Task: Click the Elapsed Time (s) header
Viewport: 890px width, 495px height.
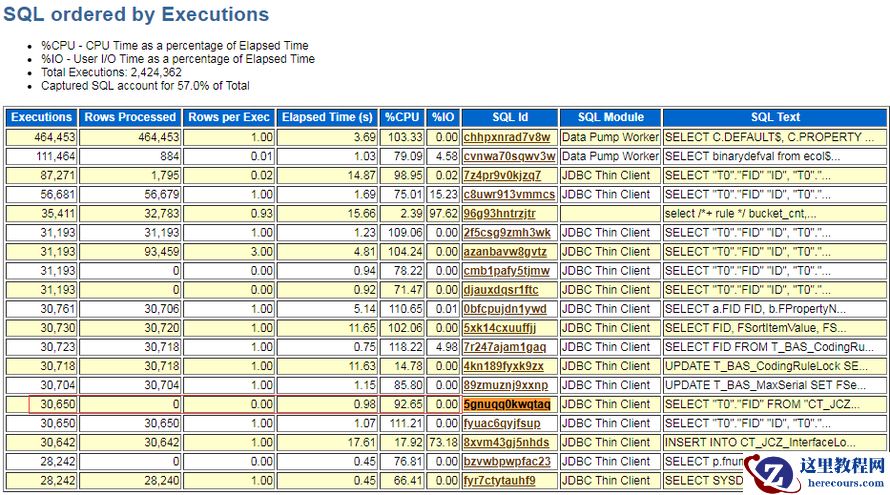Action: point(327,118)
